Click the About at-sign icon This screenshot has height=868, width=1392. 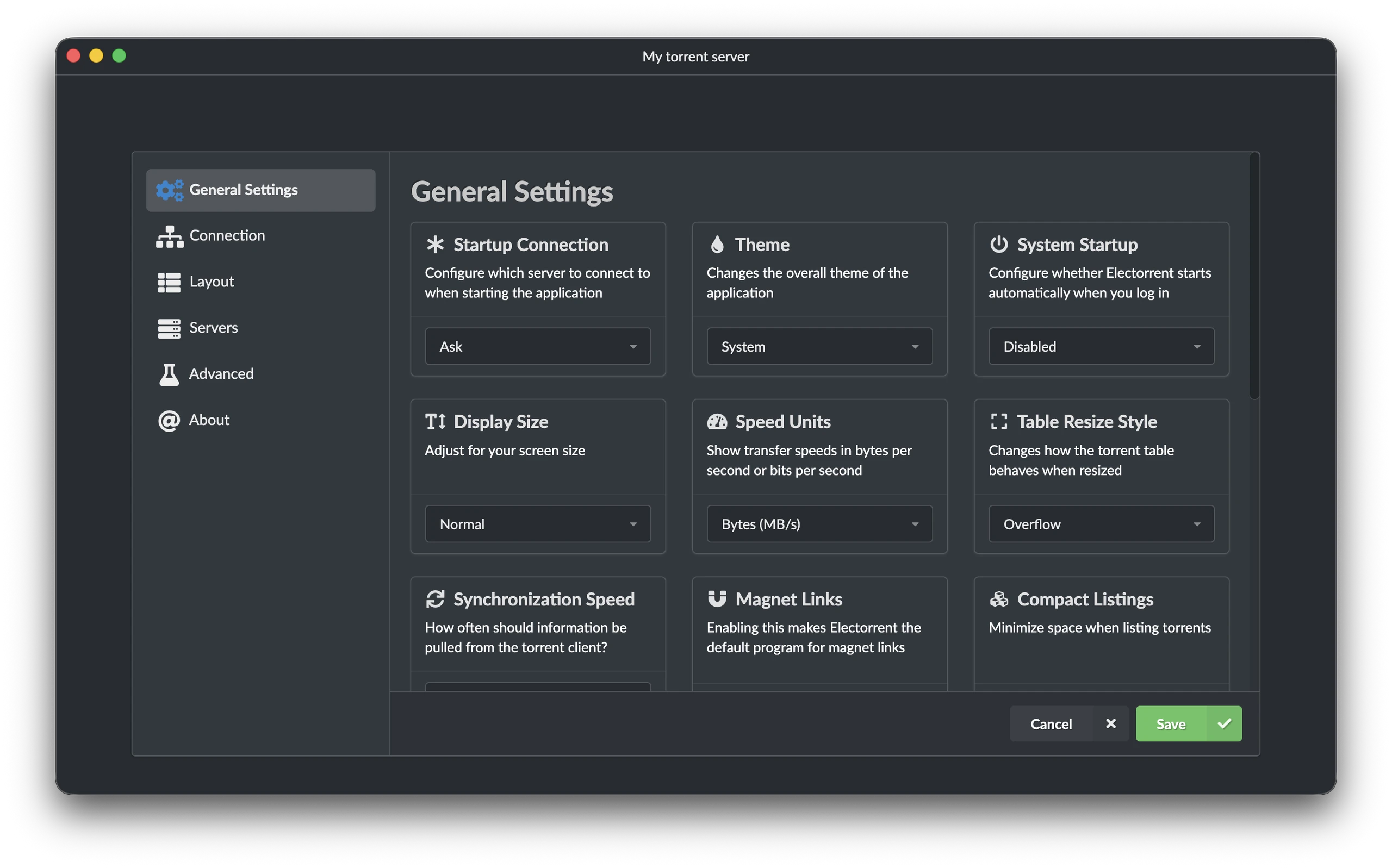169,420
